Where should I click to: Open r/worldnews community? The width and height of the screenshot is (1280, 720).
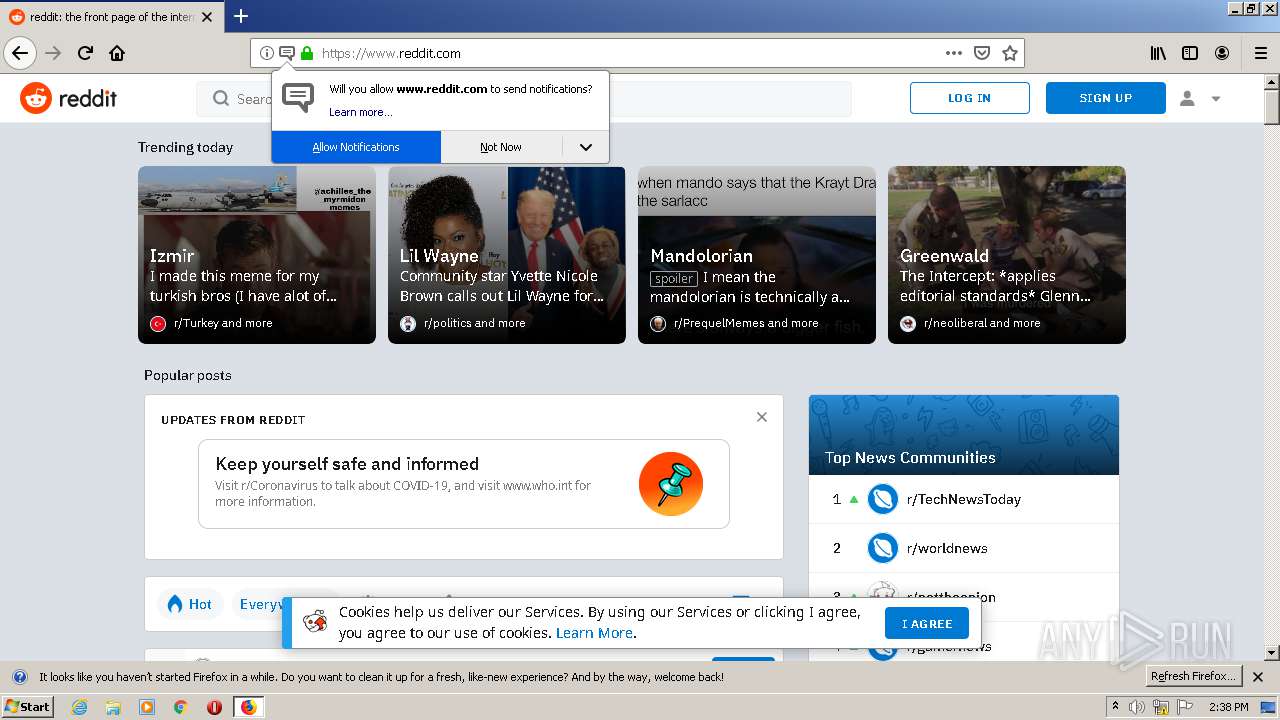tap(947, 548)
